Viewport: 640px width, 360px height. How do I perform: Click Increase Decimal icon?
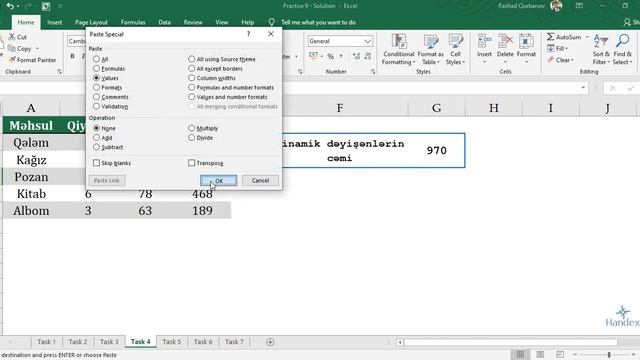[356, 56]
